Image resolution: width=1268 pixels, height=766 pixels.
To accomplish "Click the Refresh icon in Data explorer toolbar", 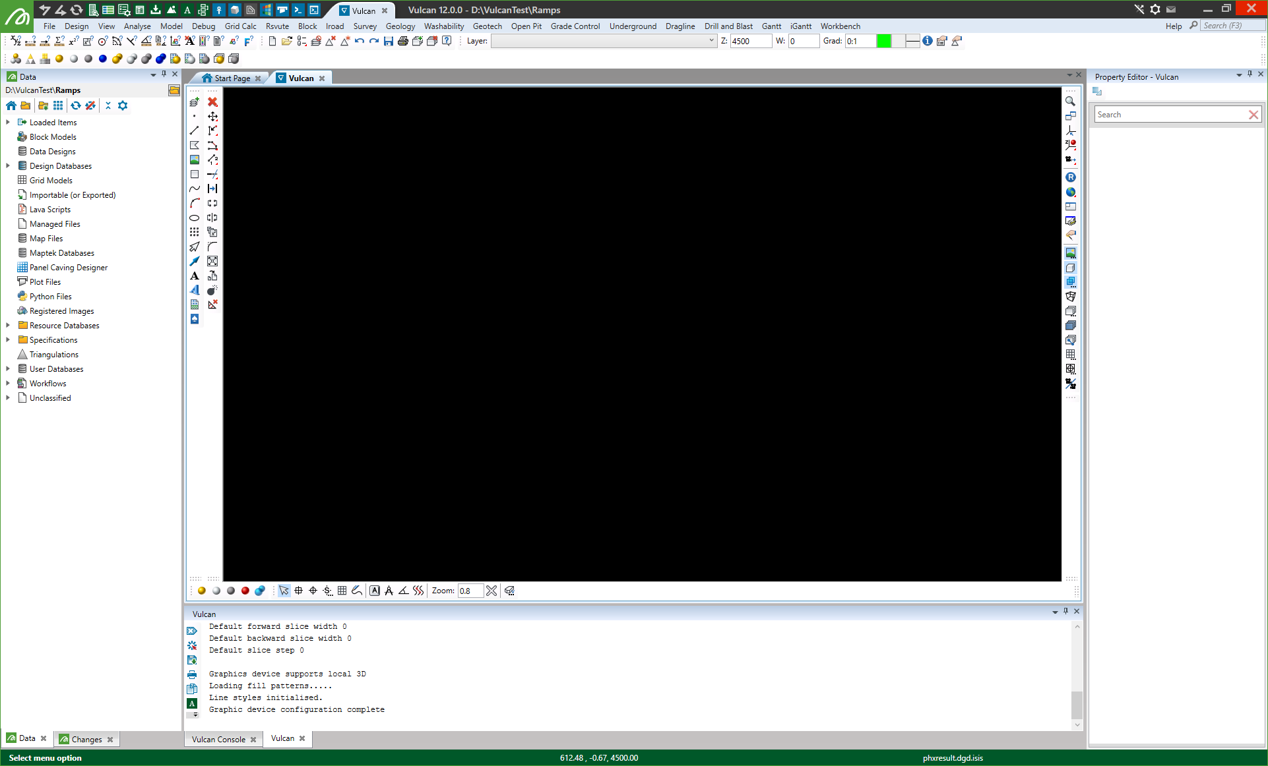I will [75, 105].
